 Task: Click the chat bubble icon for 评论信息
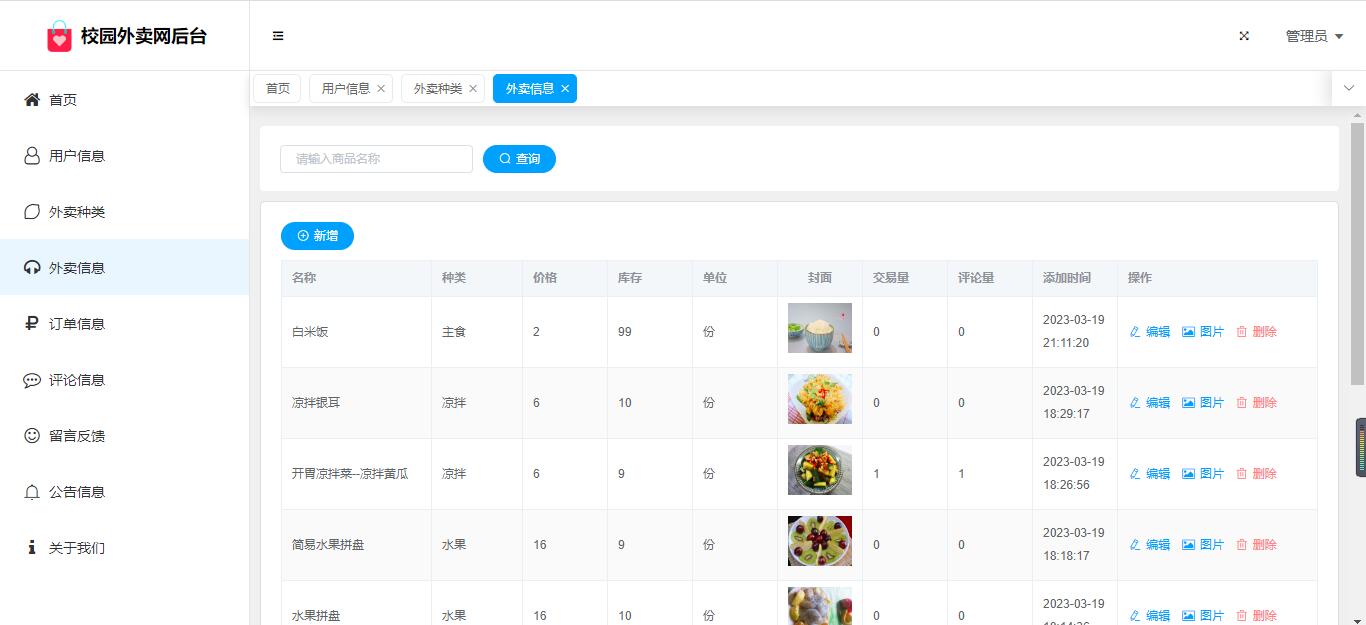click(32, 380)
